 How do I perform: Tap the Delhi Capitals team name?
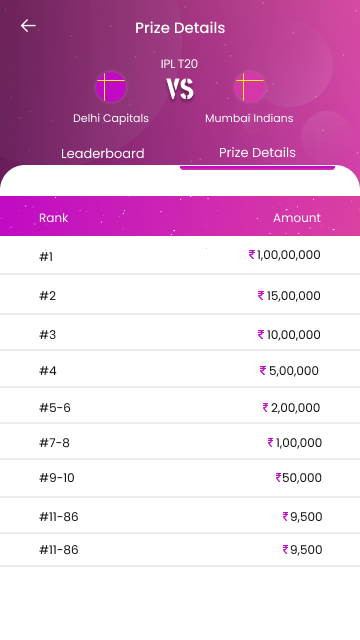tap(111, 118)
